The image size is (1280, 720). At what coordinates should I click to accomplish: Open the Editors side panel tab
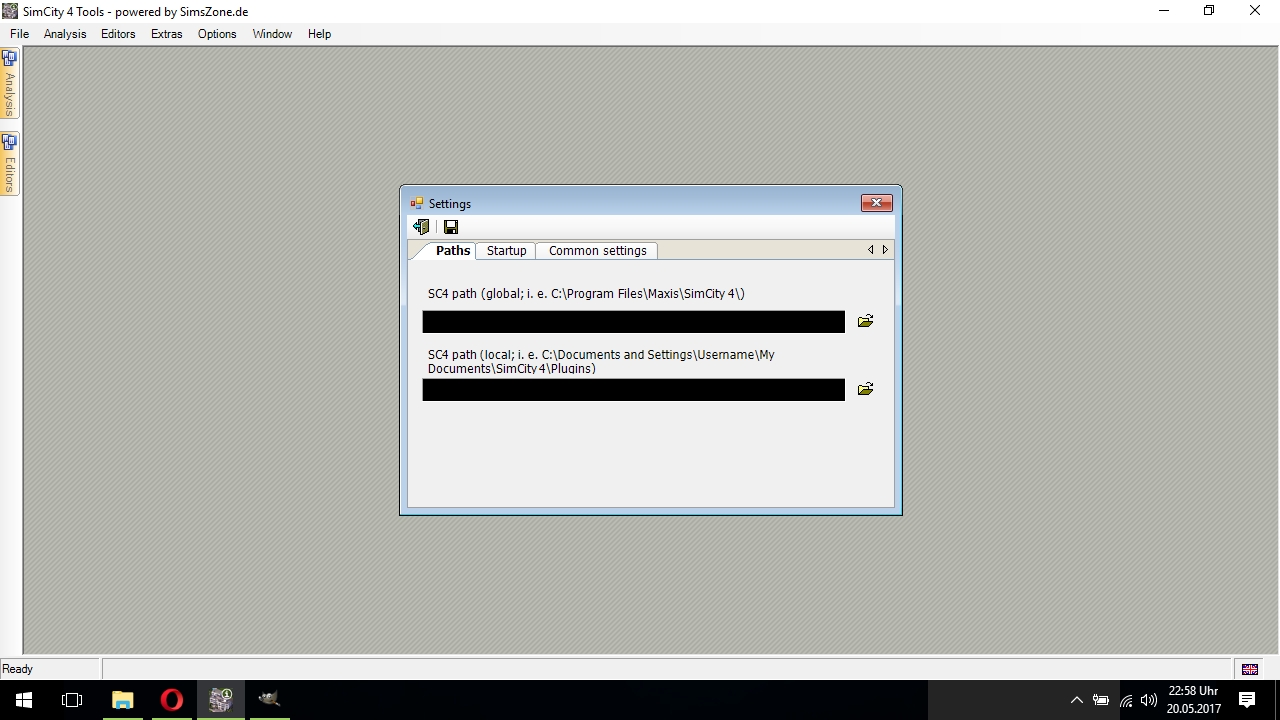(x=10, y=164)
